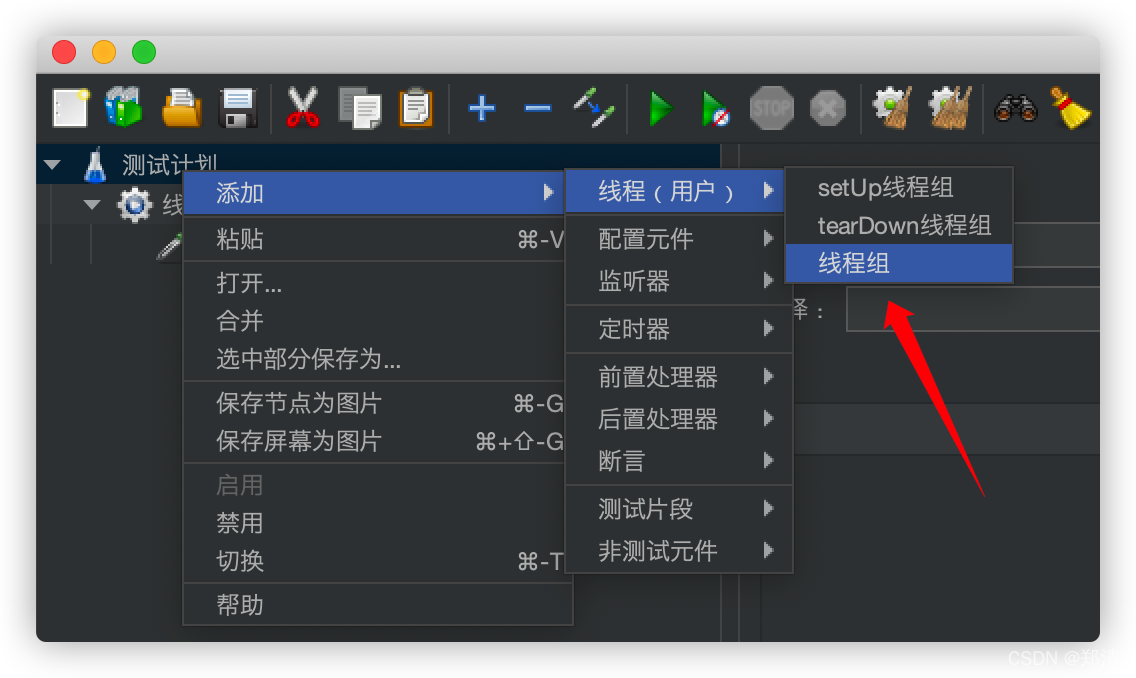Open the 添加 submenu
Image resolution: width=1136 pixels, height=678 pixels.
[x=374, y=193]
